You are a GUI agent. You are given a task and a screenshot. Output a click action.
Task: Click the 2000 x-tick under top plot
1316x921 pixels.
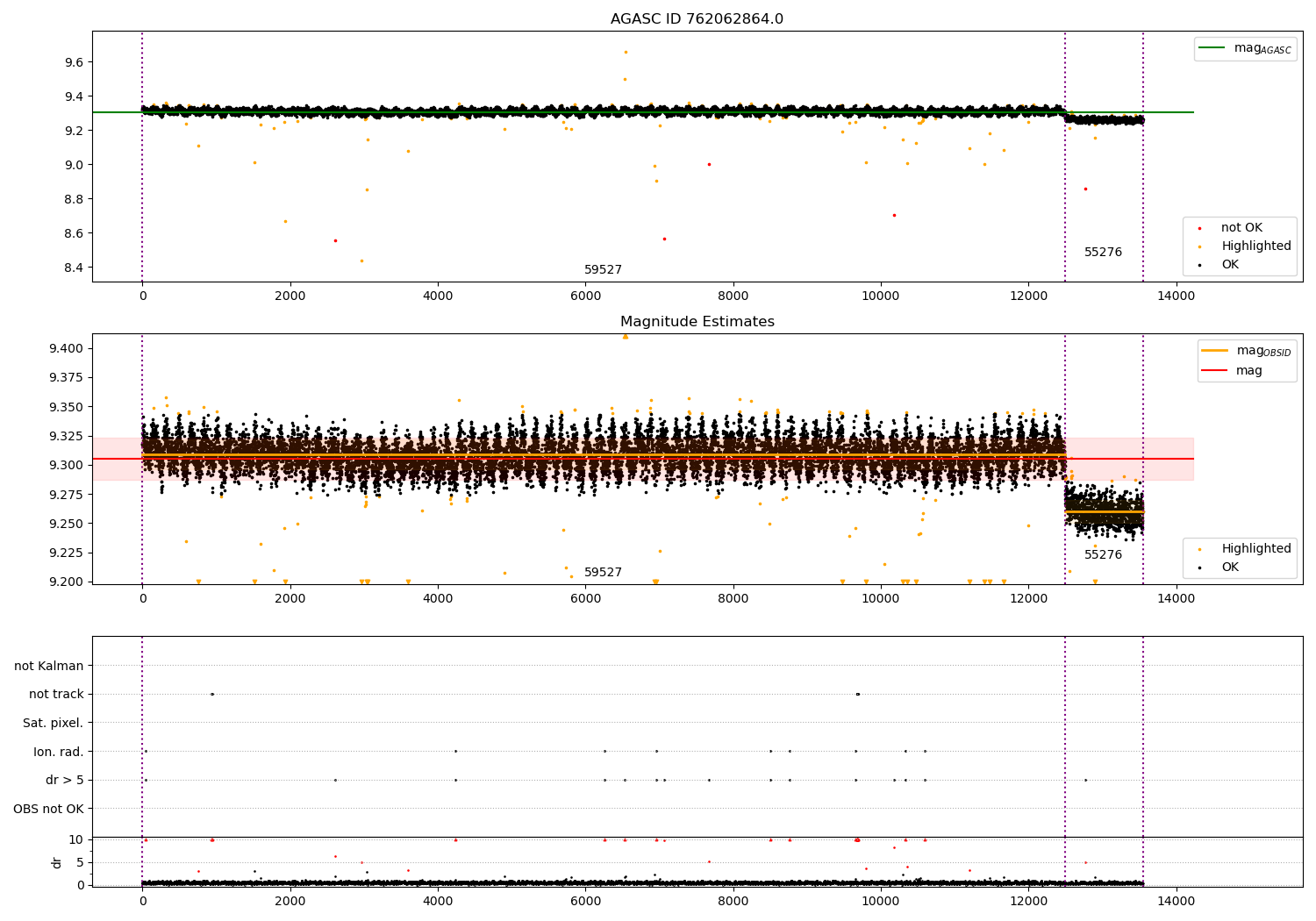click(290, 296)
